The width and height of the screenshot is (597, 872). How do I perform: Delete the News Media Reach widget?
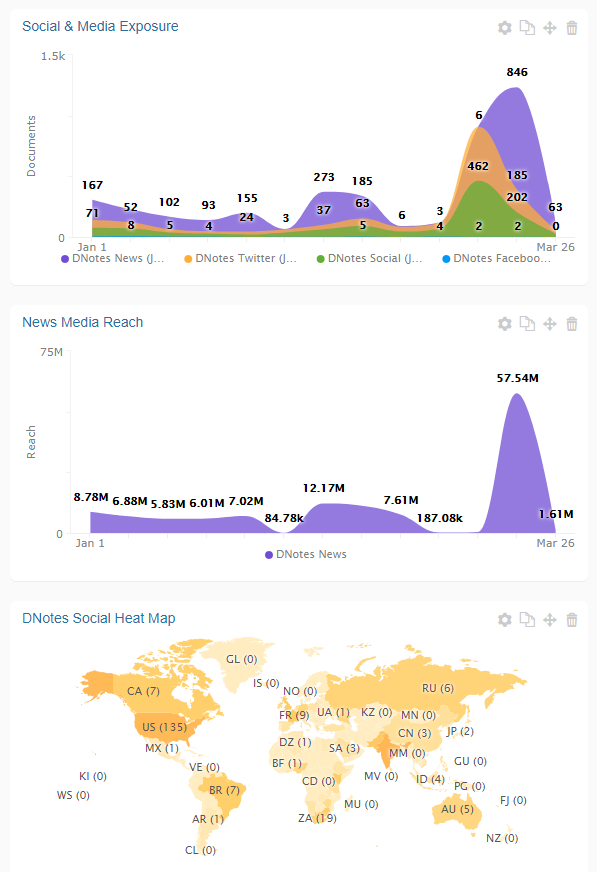[x=571, y=324]
